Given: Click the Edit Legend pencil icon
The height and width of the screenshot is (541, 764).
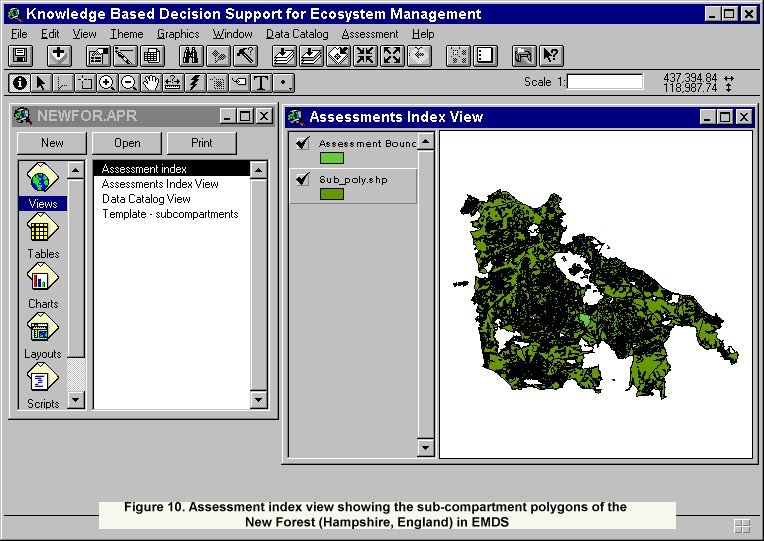Looking at the screenshot, I should click(125, 56).
